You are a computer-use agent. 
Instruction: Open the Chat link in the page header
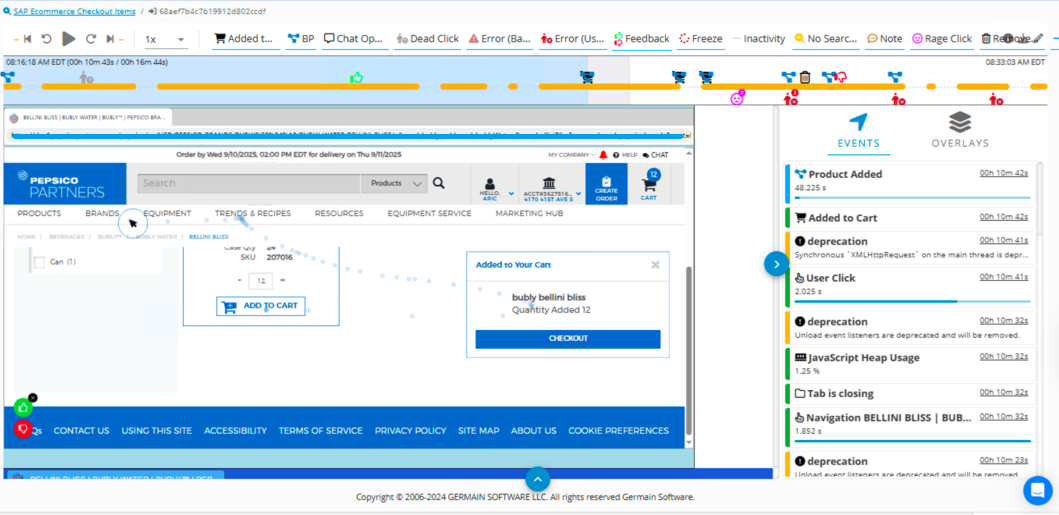pyautogui.click(x=655, y=155)
